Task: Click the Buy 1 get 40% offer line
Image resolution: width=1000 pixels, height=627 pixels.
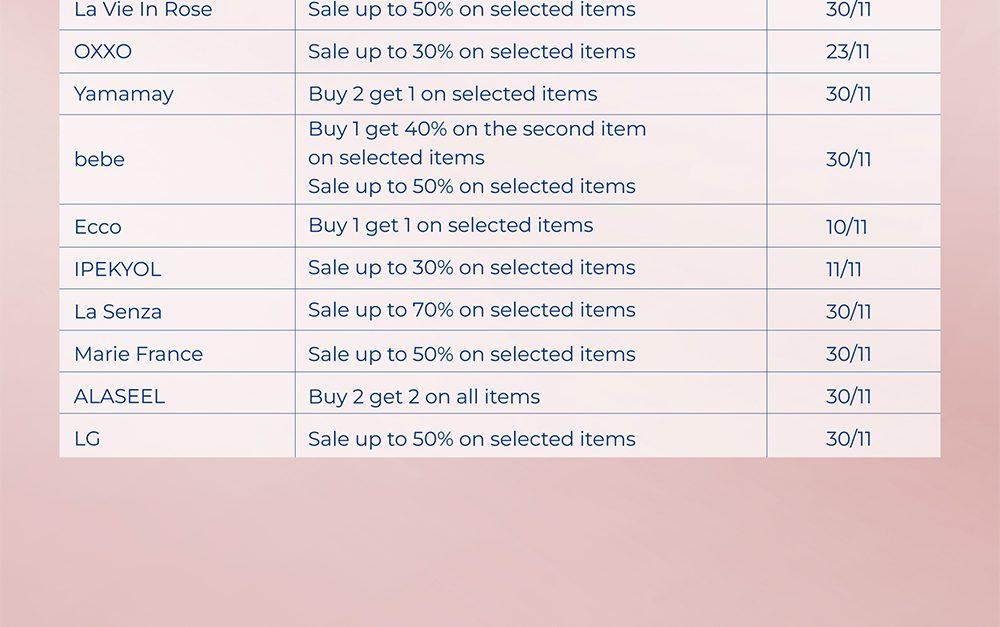Action: 477,129
